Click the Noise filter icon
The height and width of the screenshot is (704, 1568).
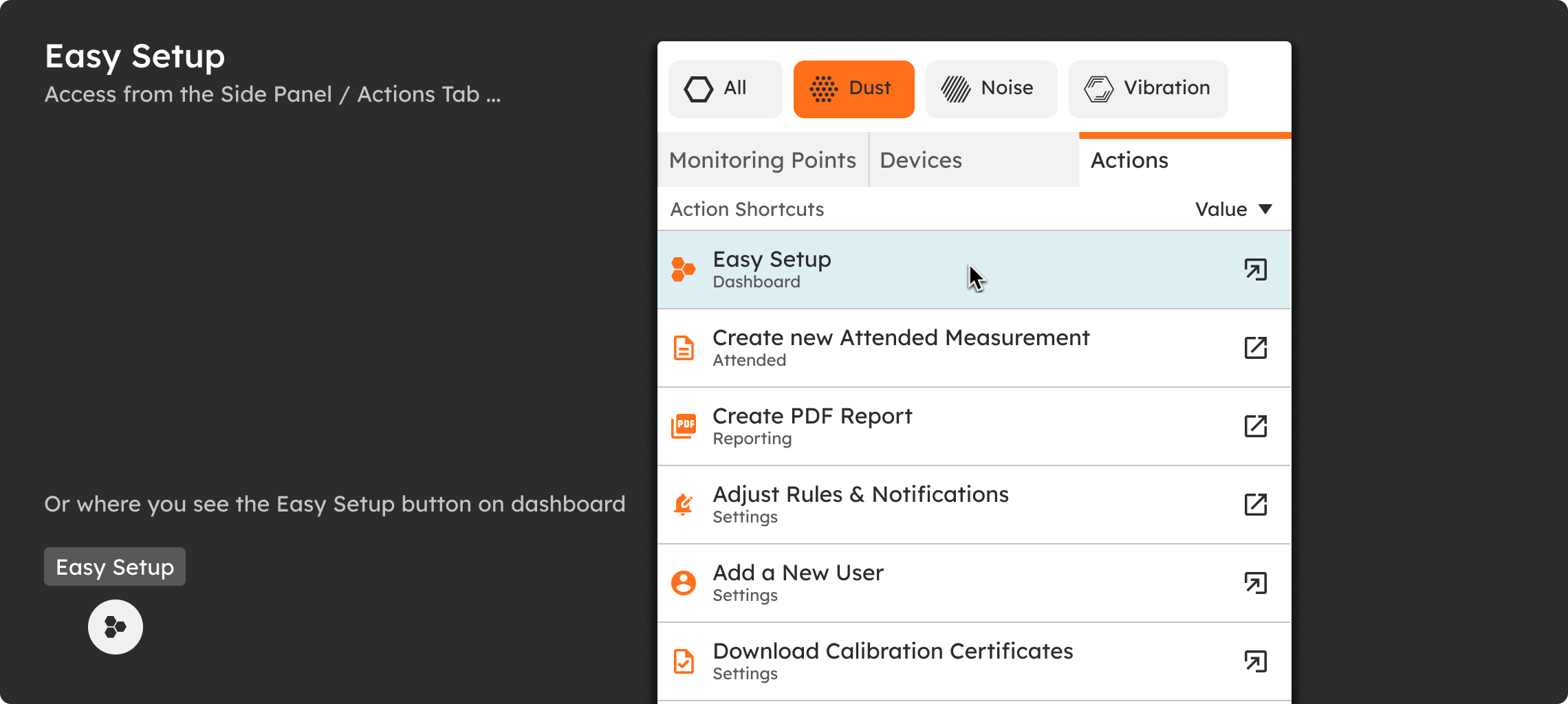(x=955, y=88)
